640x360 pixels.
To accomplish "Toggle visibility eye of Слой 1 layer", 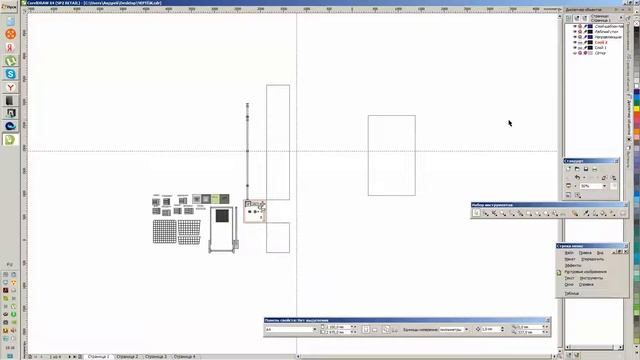I will [x=575, y=47].
